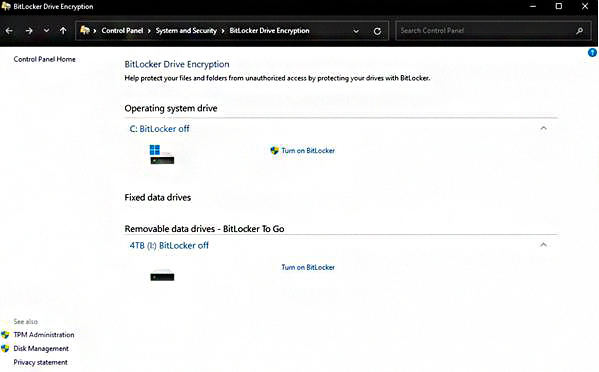Go up one folder level
This screenshot has height=372, width=599.
point(63,31)
